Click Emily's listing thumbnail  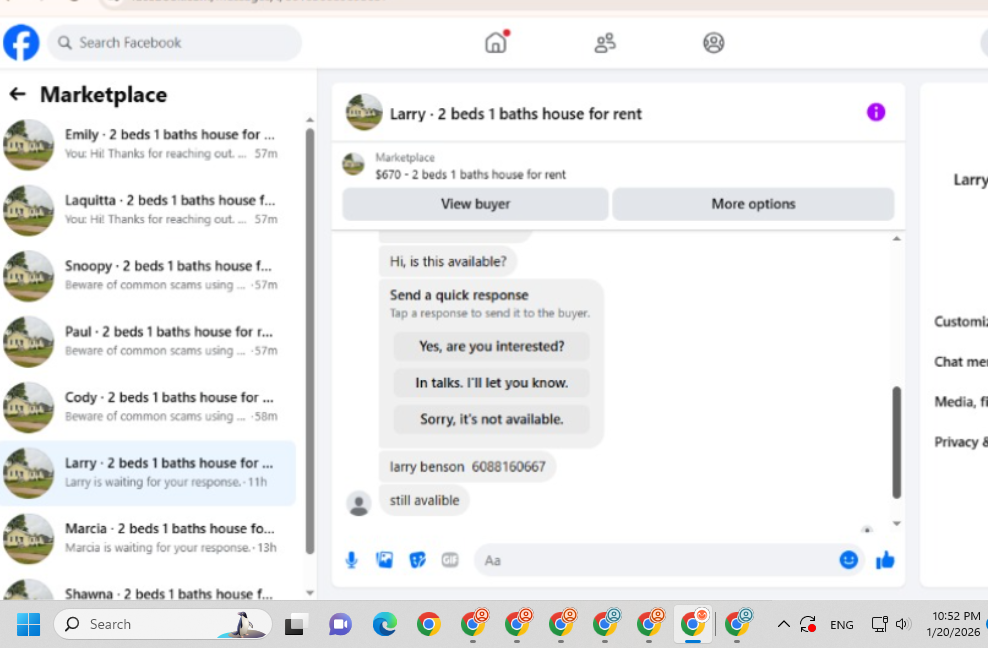[28, 144]
